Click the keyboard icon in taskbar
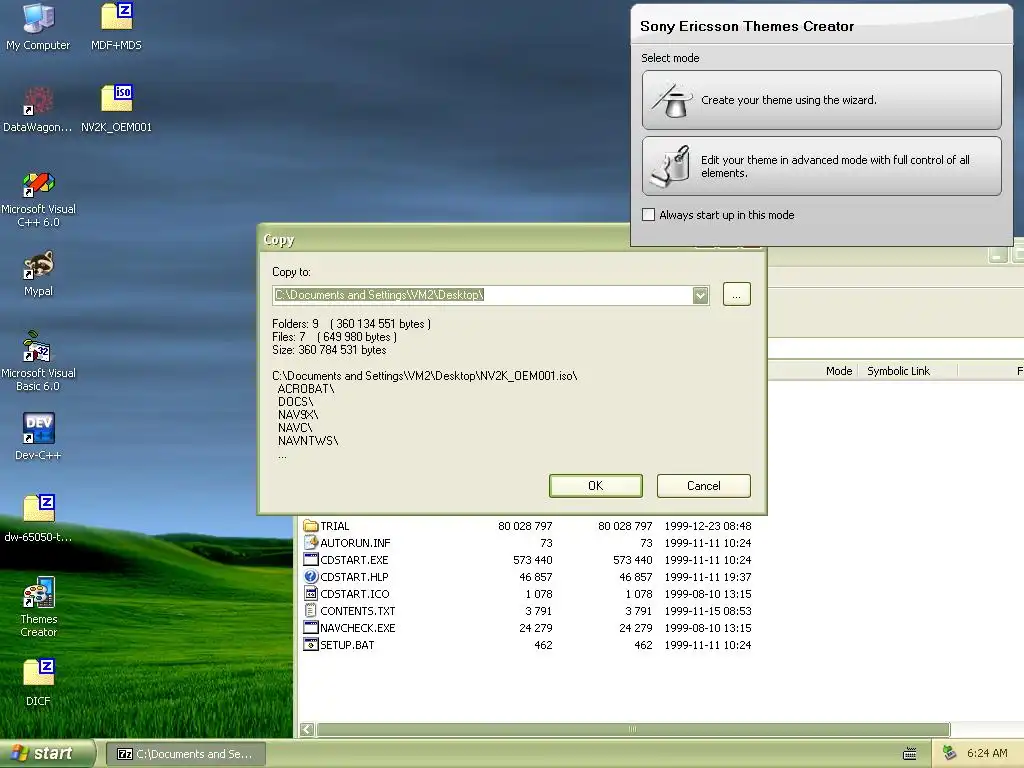This screenshot has width=1024, height=768. click(x=909, y=754)
